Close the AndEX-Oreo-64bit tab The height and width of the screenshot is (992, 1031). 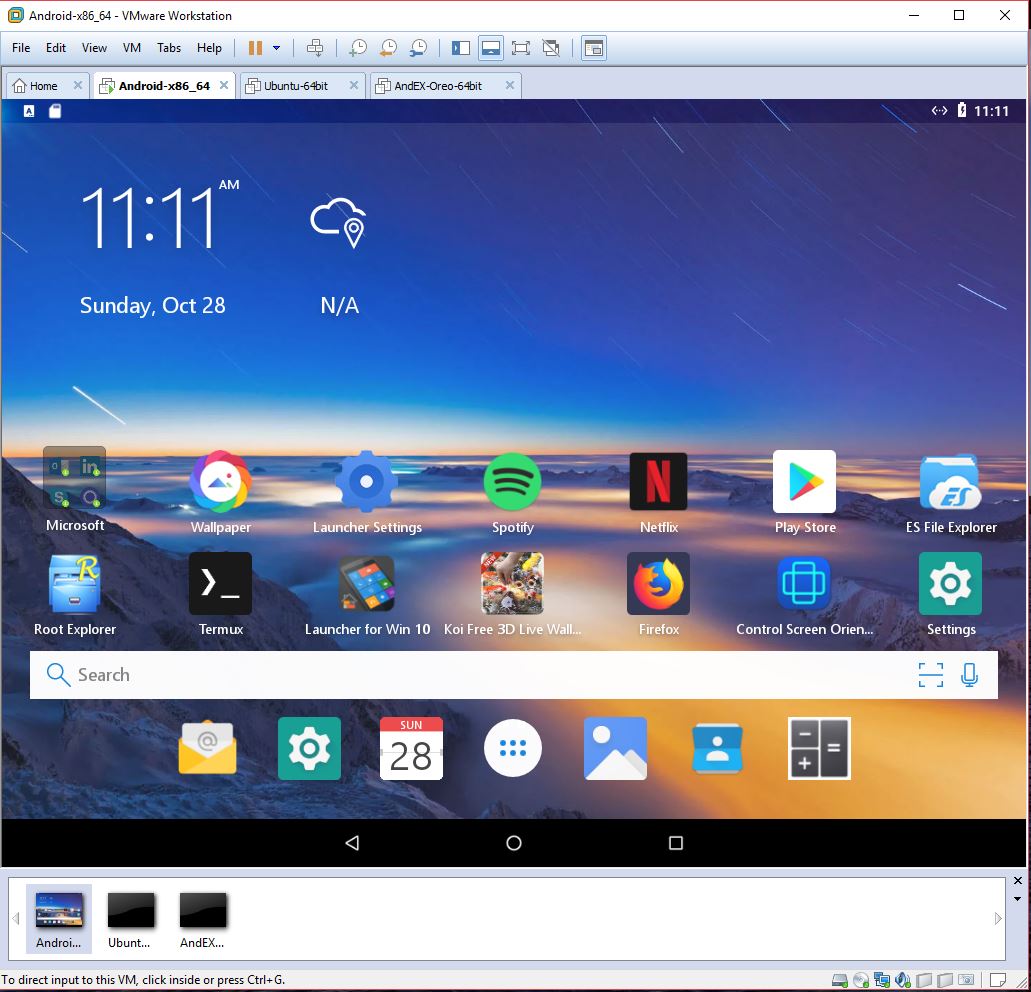click(x=510, y=85)
